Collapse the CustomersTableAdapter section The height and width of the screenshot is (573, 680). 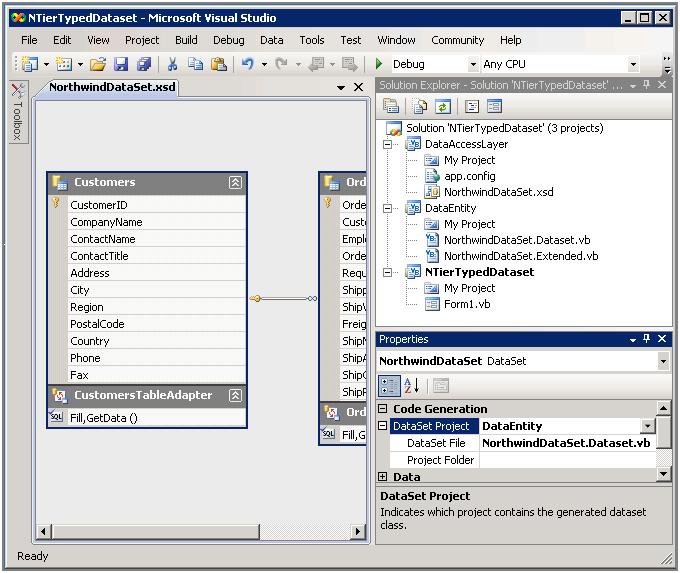[235, 395]
